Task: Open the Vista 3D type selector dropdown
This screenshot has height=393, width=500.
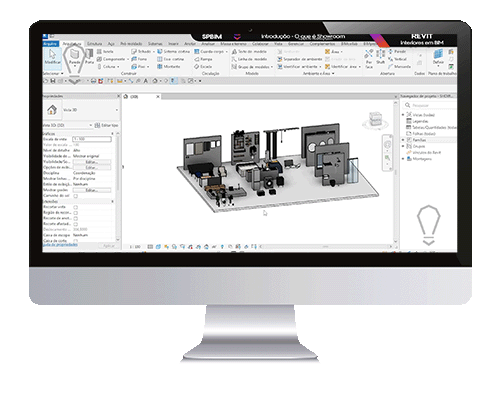Action: 82,110
